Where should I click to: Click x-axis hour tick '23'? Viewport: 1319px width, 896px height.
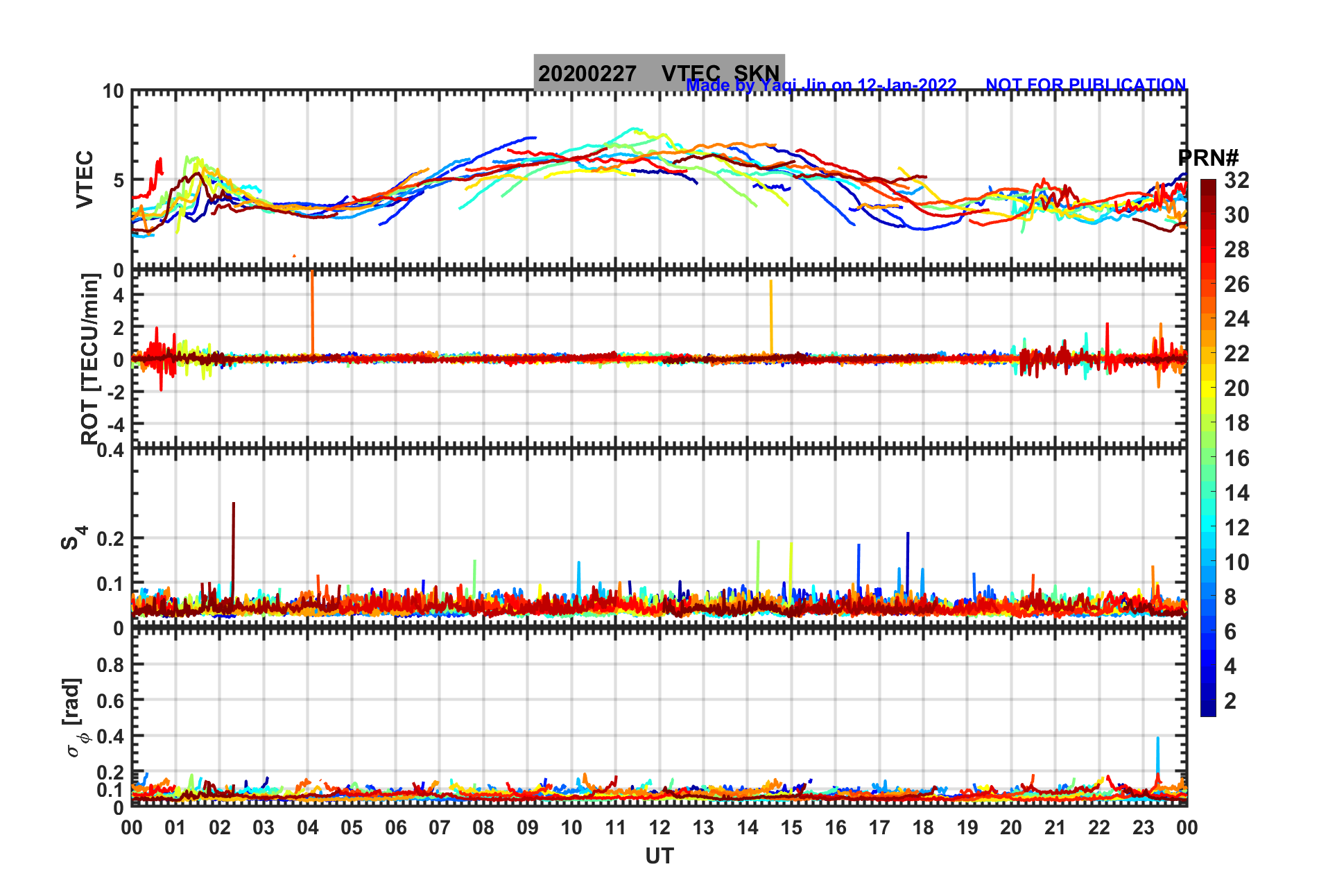pyautogui.click(x=1143, y=827)
